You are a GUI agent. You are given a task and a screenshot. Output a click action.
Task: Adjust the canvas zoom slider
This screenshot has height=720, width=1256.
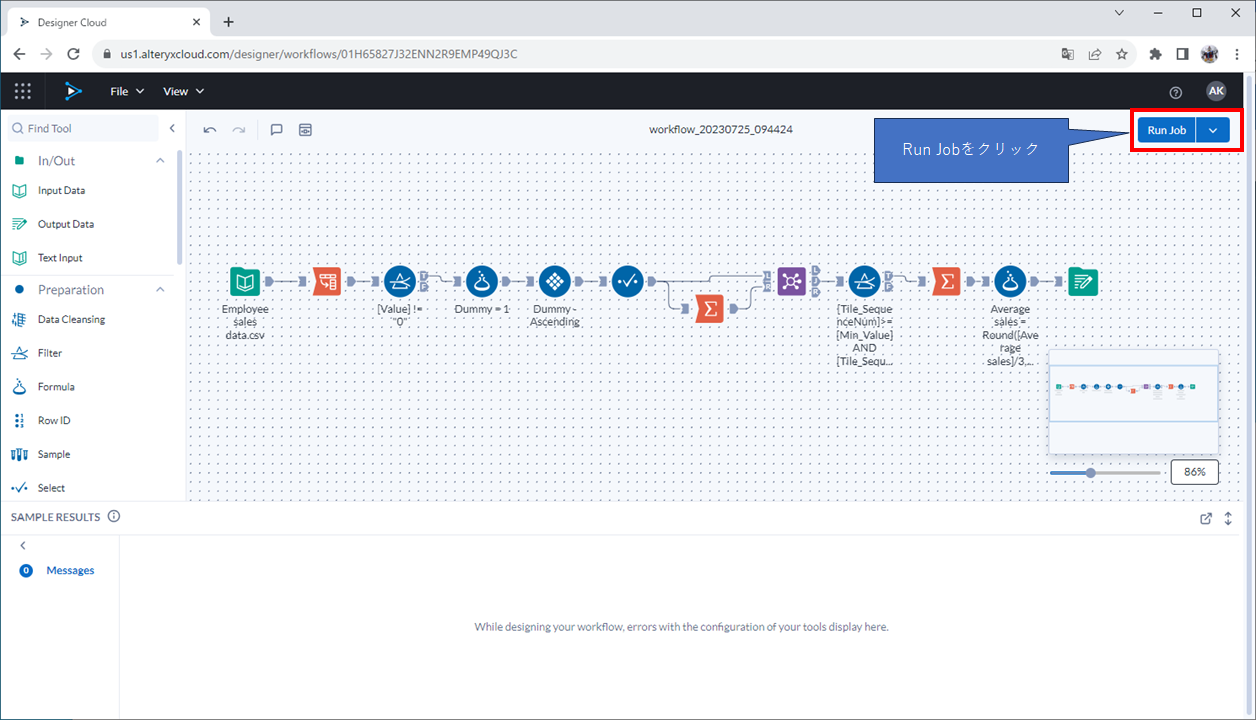(x=1091, y=473)
